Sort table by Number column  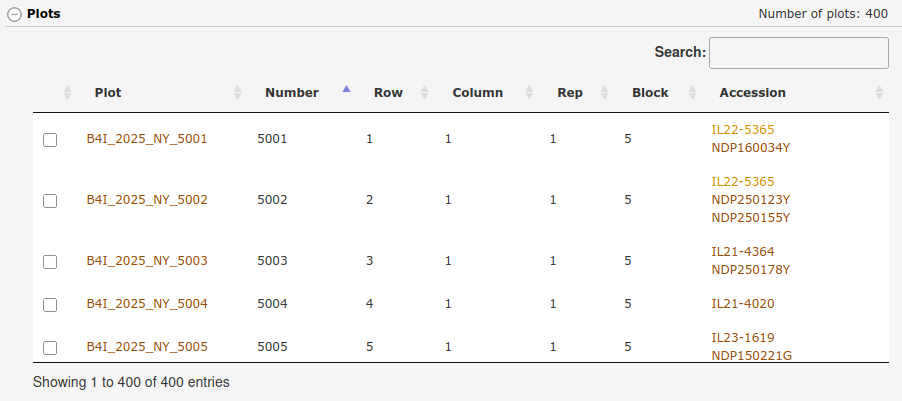[x=291, y=93]
